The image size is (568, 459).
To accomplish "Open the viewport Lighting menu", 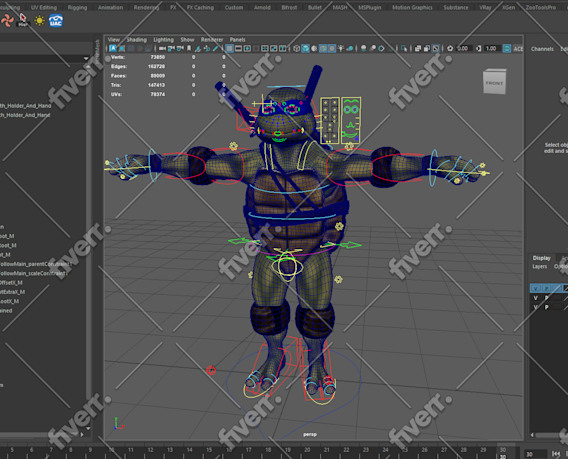I will [163, 39].
